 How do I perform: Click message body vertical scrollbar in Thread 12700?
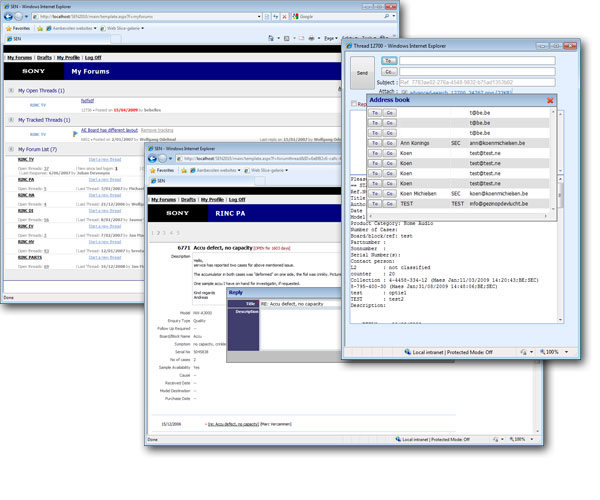click(560, 249)
